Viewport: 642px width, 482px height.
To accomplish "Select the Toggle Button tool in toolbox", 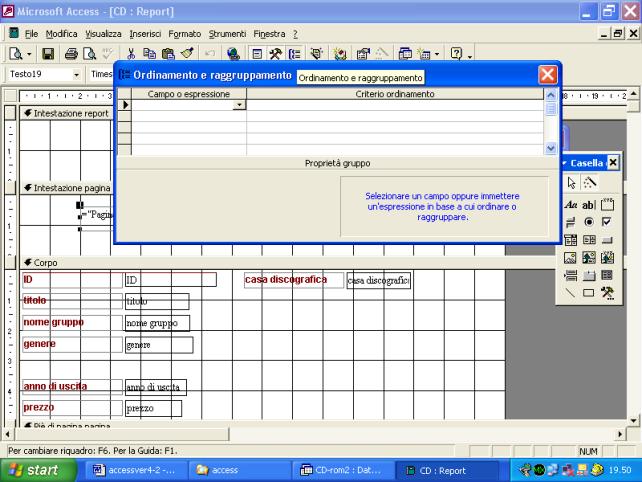I will click(570, 222).
